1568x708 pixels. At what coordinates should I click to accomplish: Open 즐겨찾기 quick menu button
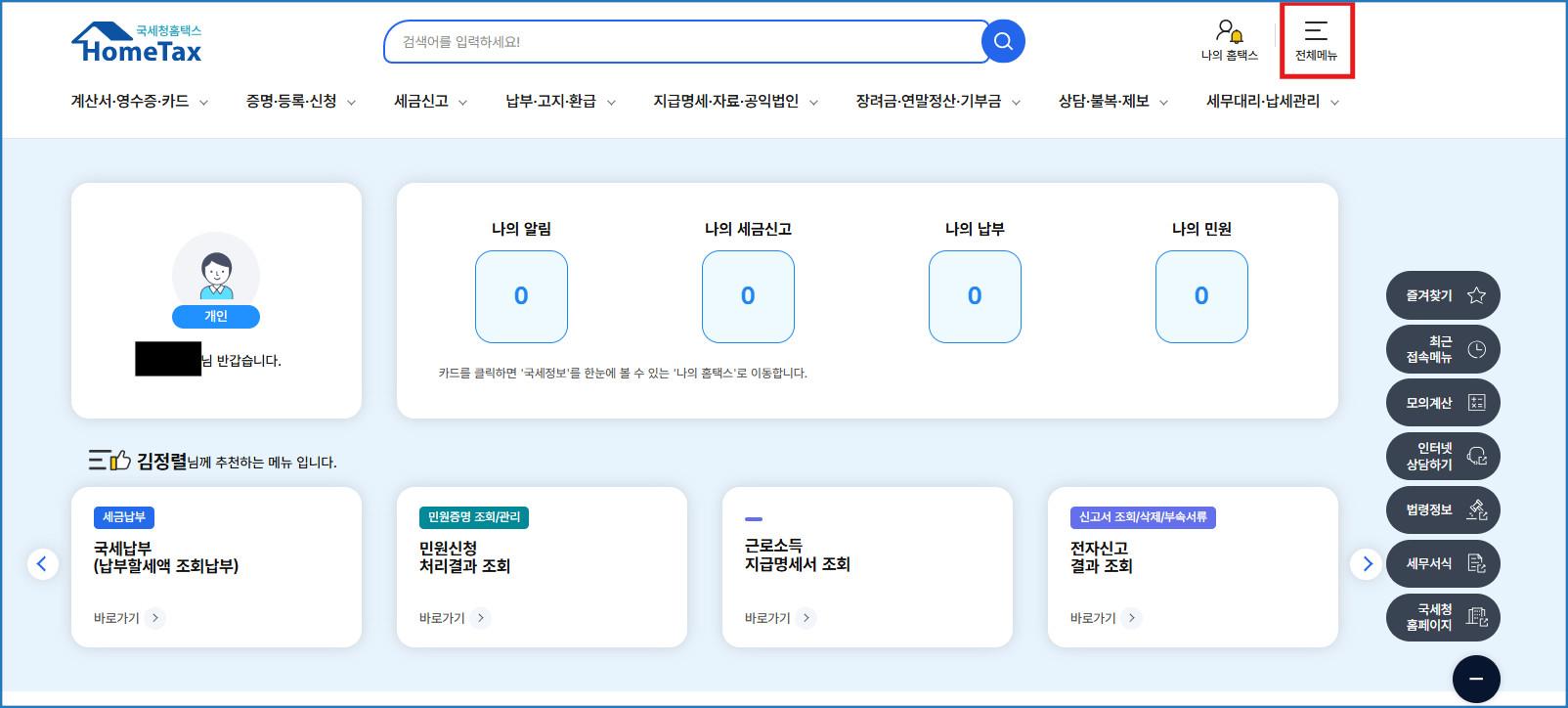coord(1443,295)
